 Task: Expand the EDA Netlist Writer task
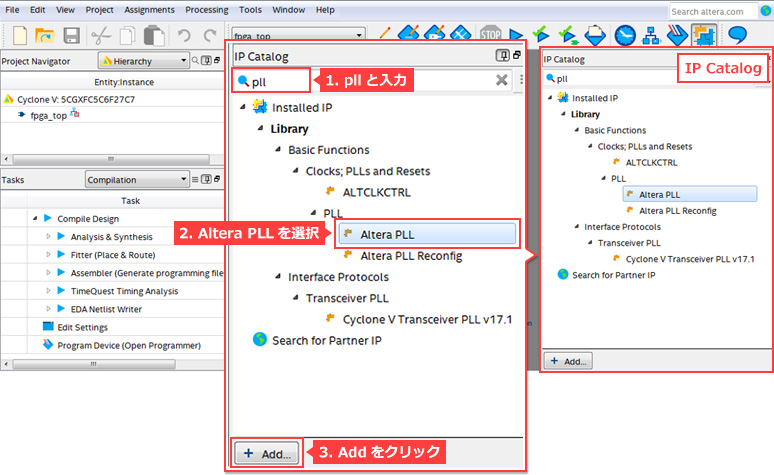pos(48,309)
